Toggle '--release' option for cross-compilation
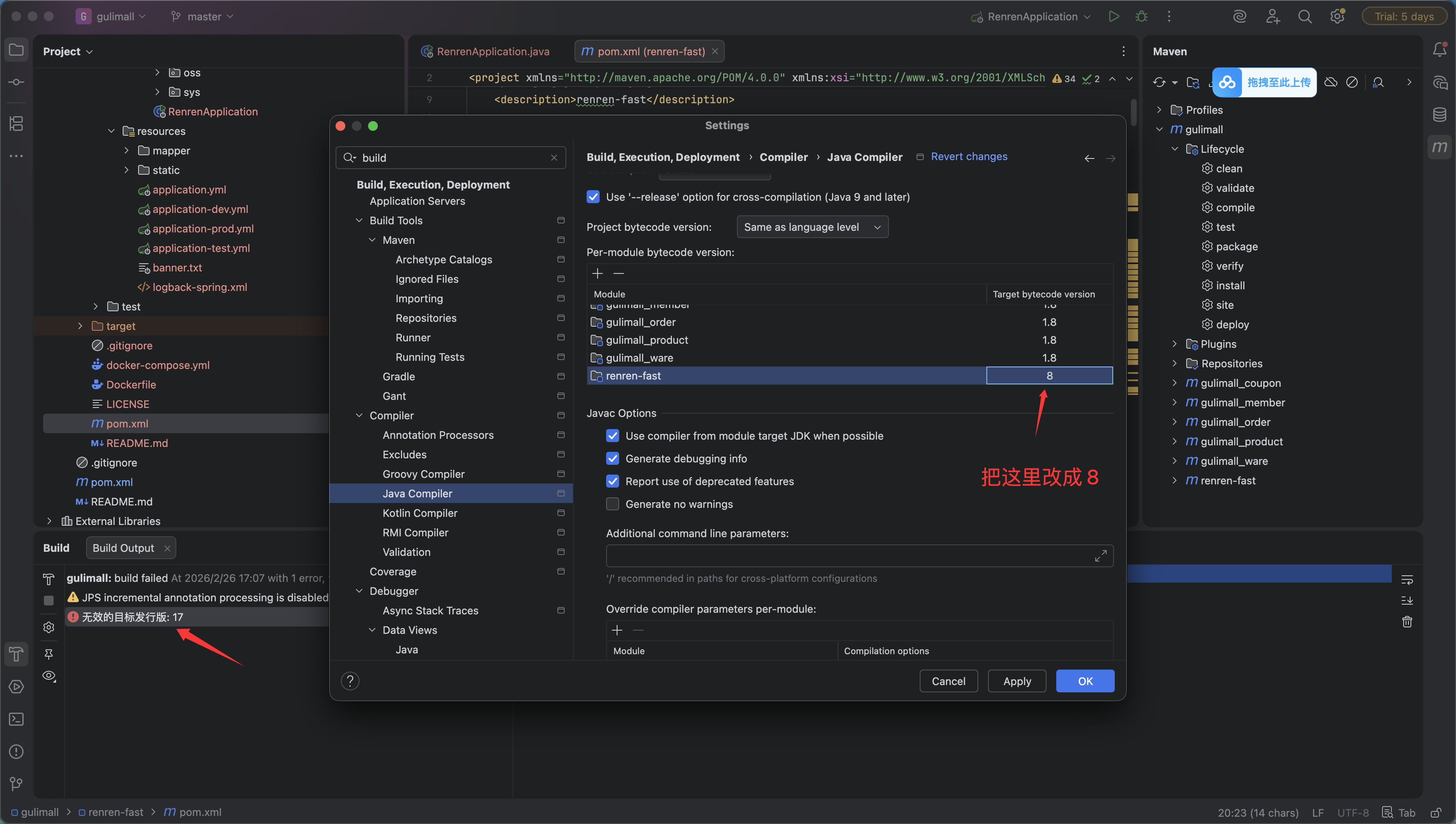1456x824 pixels. click(593, 197)
